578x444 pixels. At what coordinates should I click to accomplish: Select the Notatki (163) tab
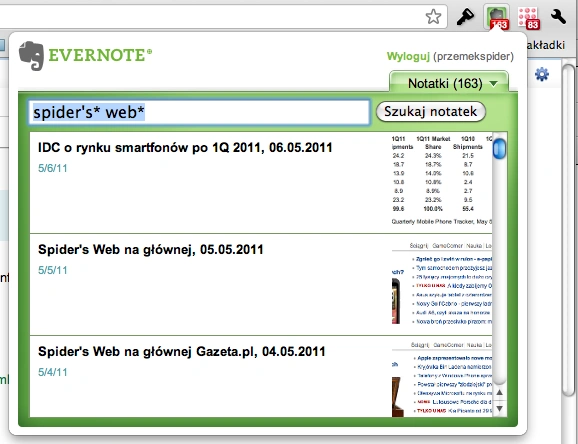point(449,81)
